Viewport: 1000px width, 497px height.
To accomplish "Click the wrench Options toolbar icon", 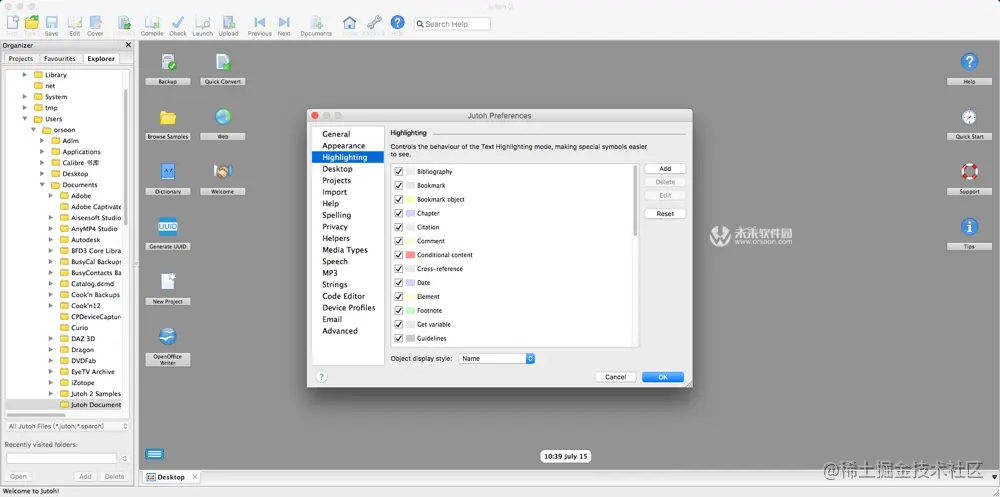I will click(374, 22).
